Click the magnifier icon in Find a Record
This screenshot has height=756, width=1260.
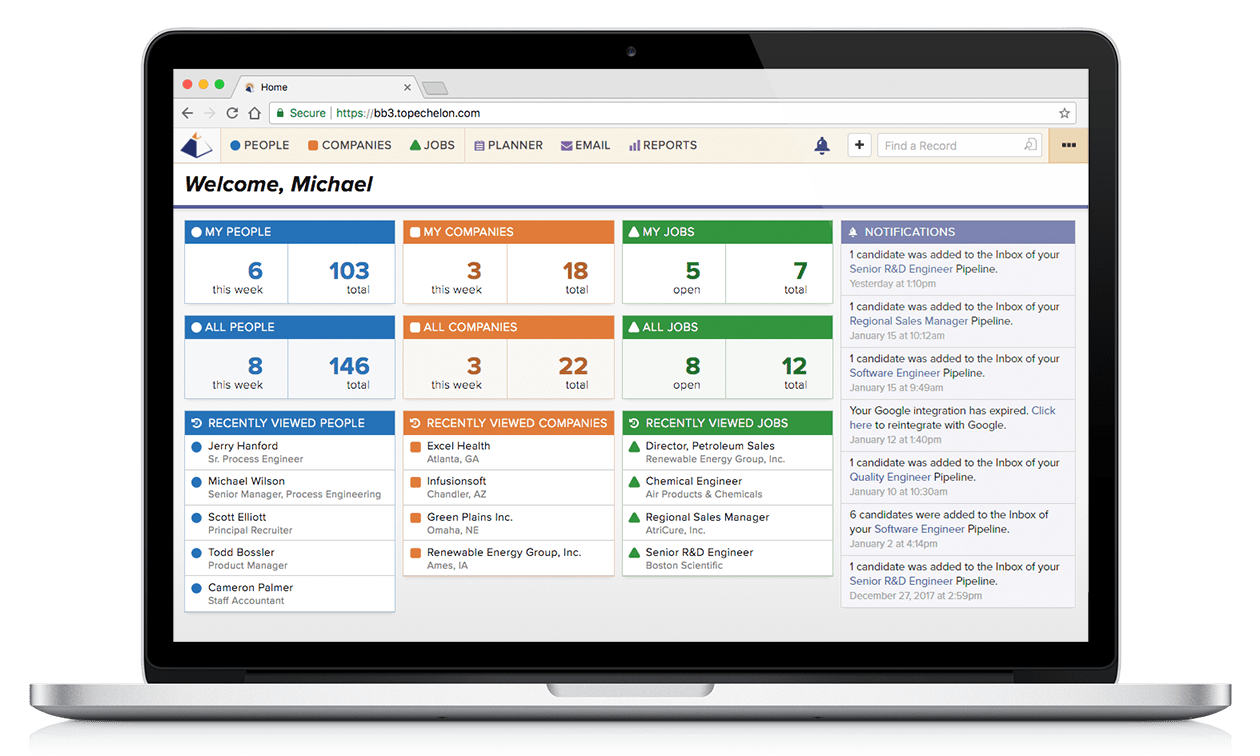tap(1030, 144)
